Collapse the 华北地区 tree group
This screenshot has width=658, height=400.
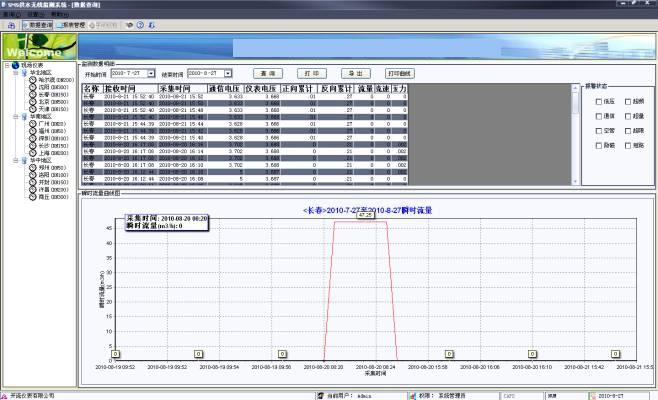15,72
